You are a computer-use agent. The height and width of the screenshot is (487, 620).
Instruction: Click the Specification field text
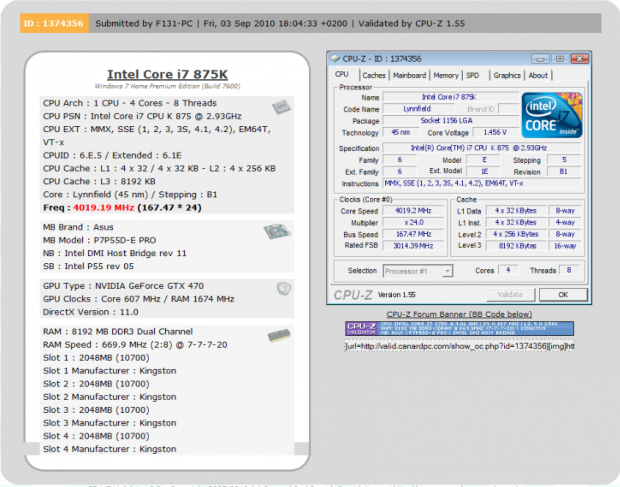click(482, 148)
